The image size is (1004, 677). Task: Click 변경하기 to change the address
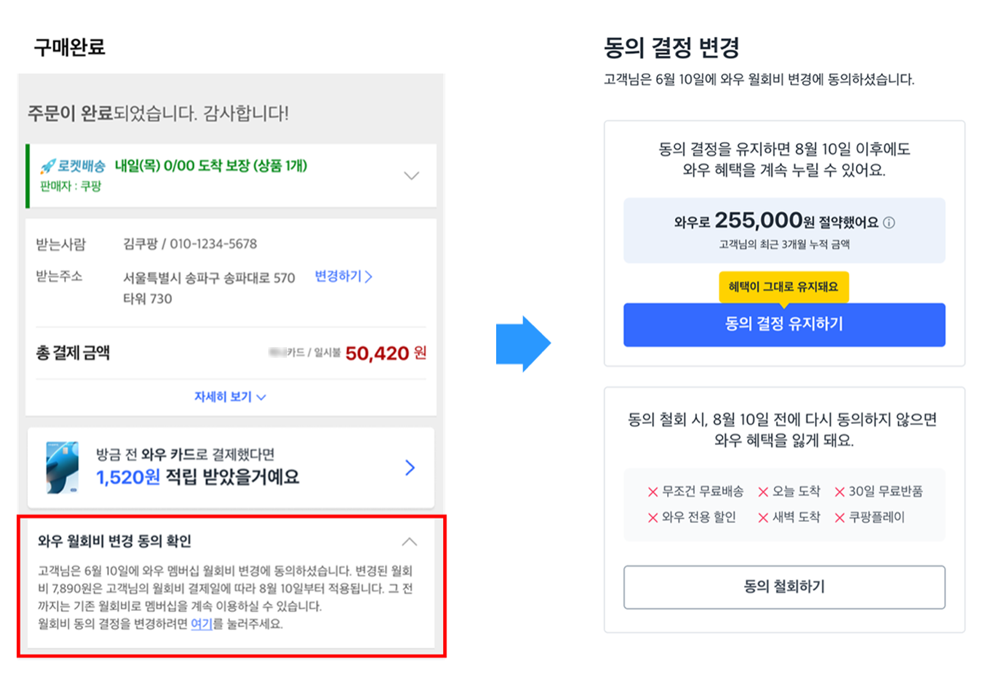343,277
